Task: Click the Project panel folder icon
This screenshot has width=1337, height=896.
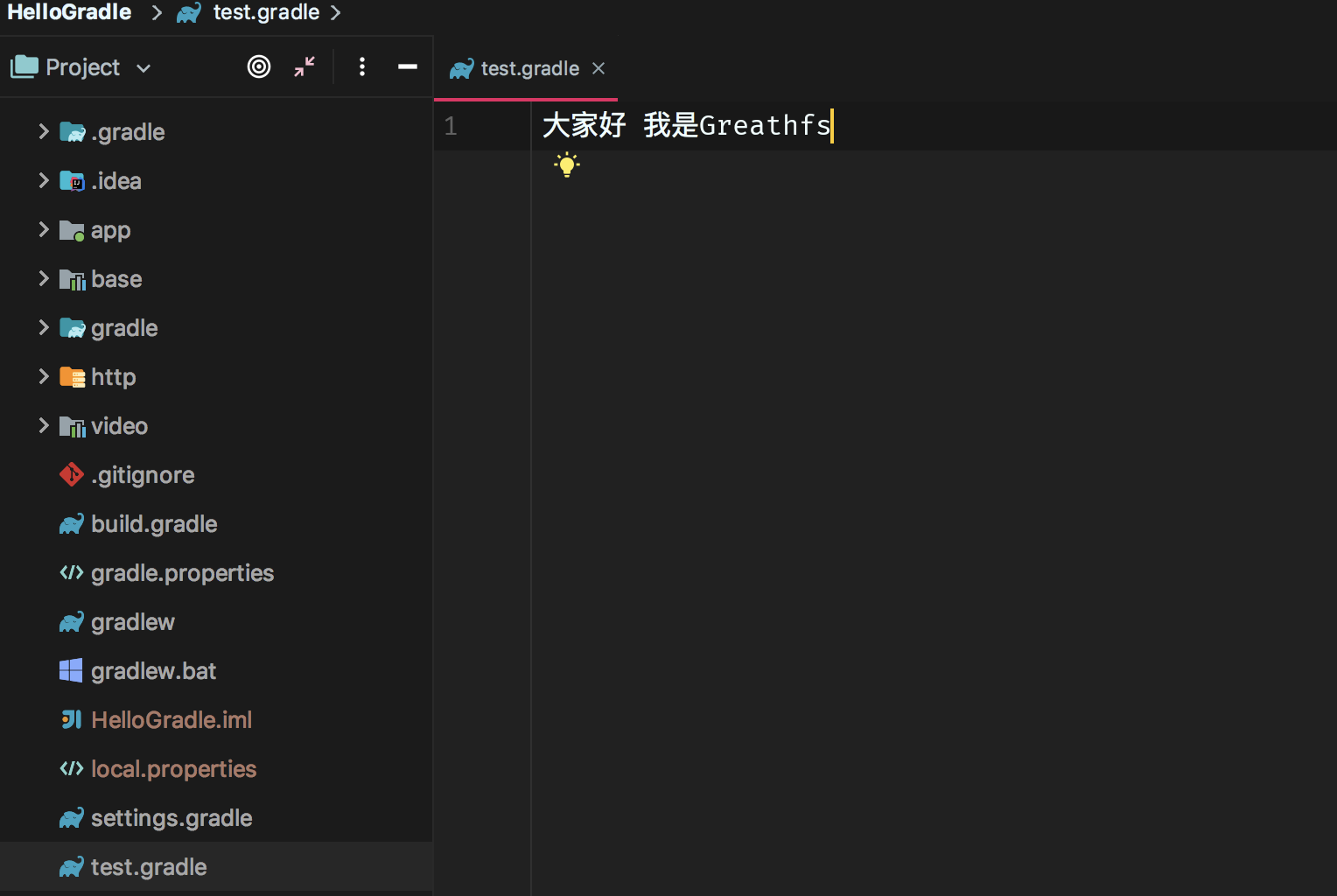Action: 24,66
